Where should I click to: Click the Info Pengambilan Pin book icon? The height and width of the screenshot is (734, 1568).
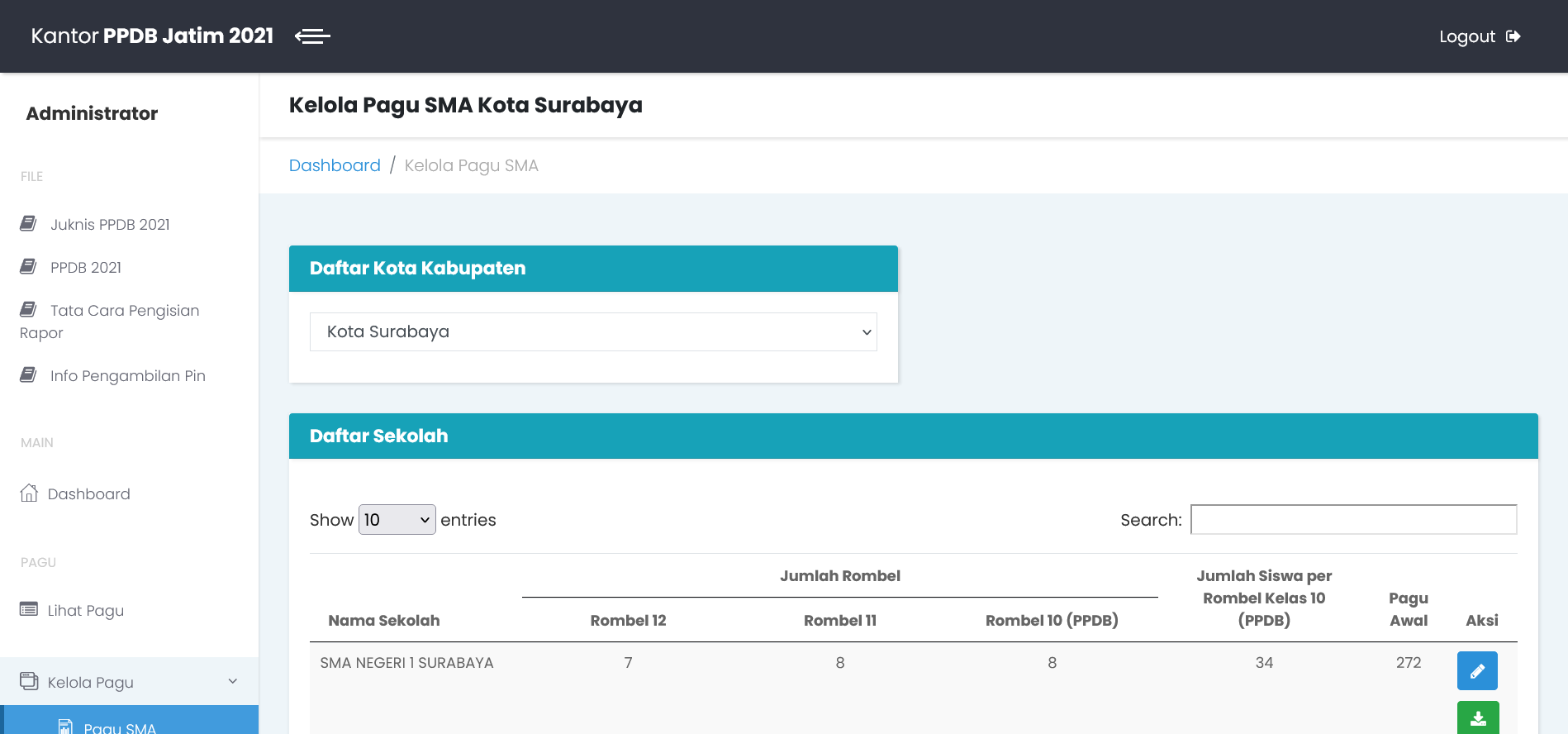28,375
